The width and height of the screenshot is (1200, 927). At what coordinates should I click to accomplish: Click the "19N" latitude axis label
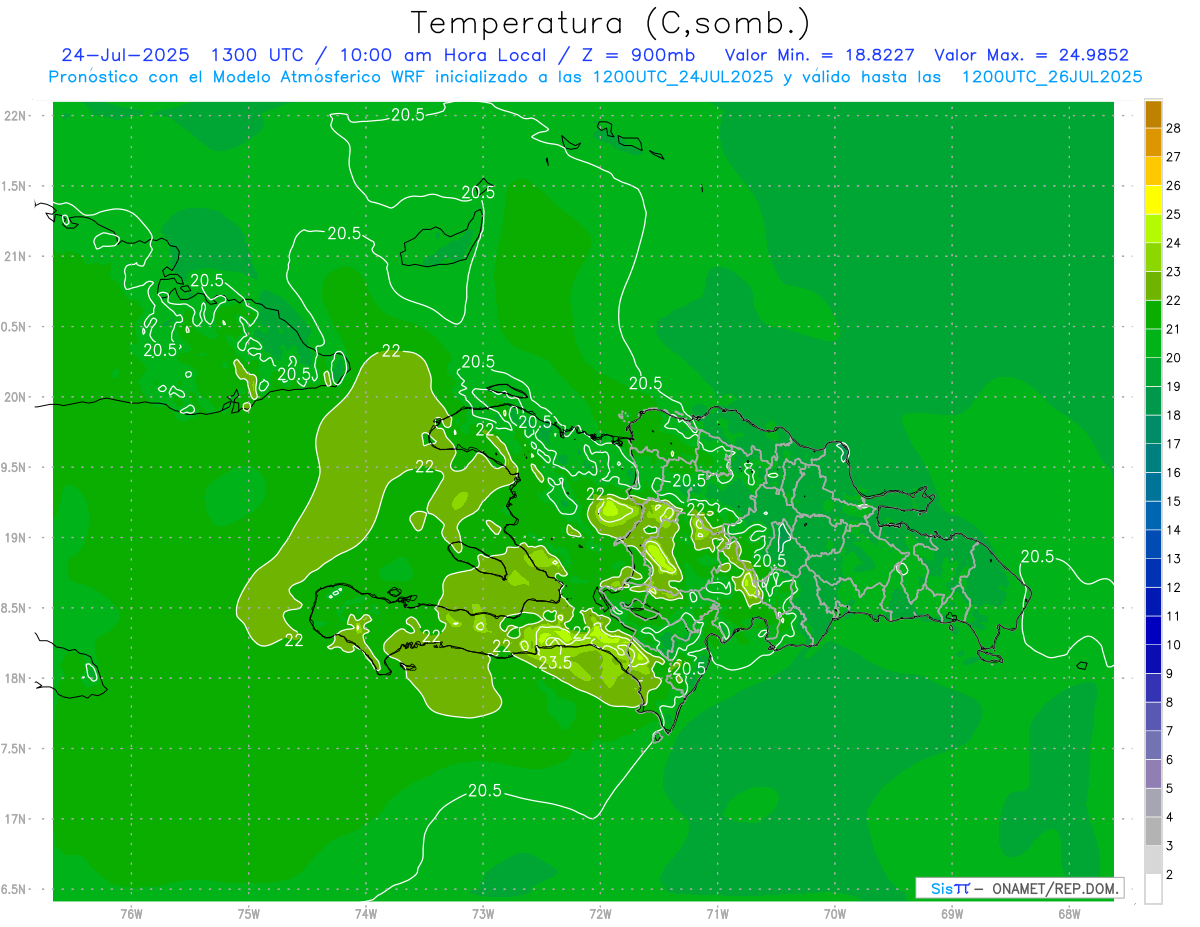coord(15,538)
